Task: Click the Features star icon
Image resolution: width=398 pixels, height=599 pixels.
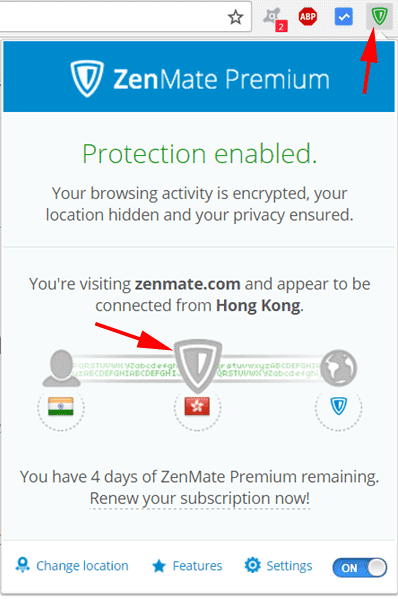Action: (x=159, y=566)
